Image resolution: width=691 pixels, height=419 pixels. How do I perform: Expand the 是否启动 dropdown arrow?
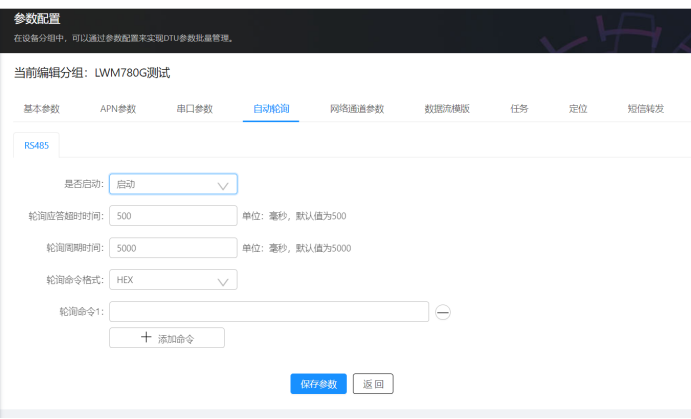click(223, 185)
